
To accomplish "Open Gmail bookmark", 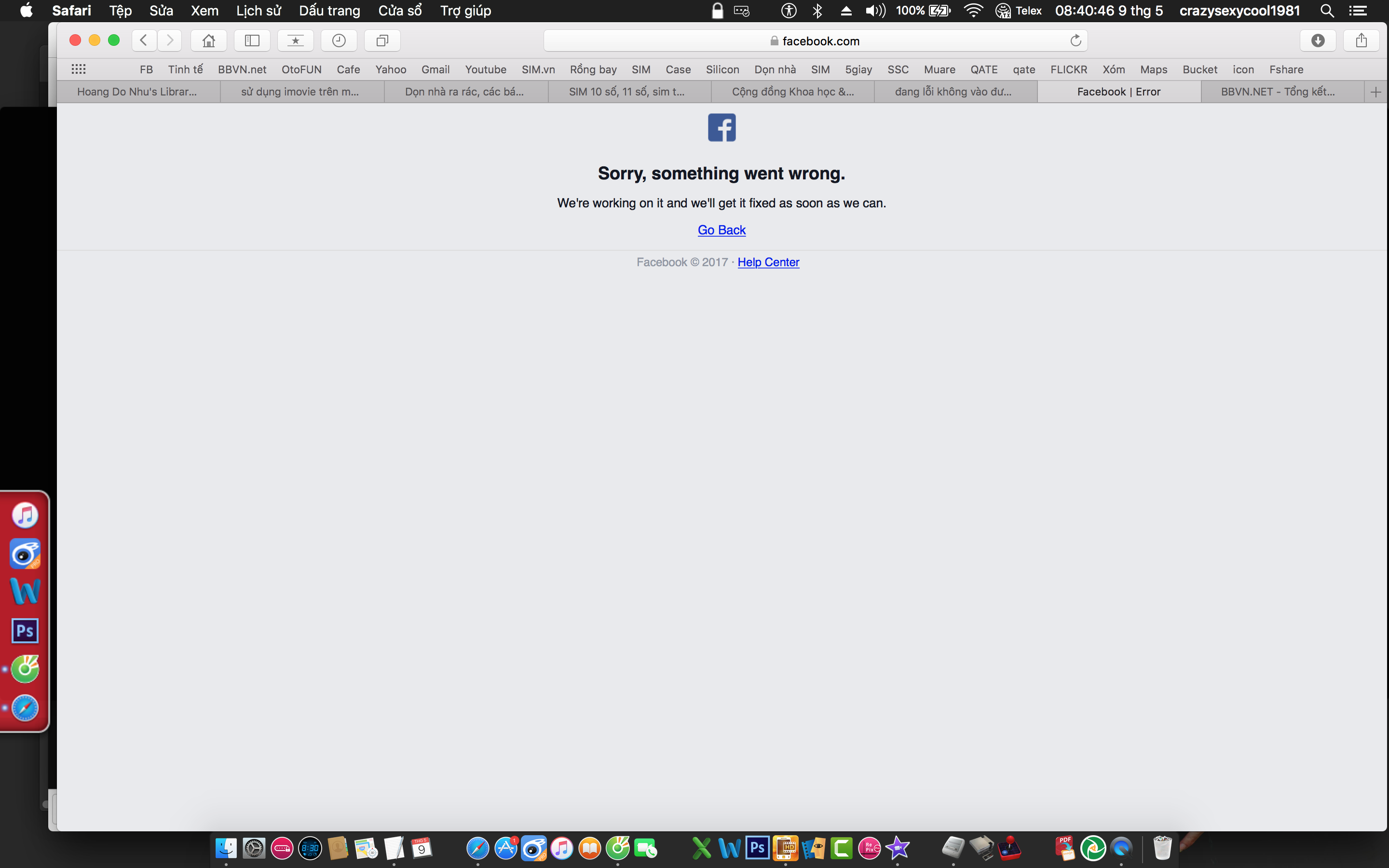I will (x=435, y=69).
